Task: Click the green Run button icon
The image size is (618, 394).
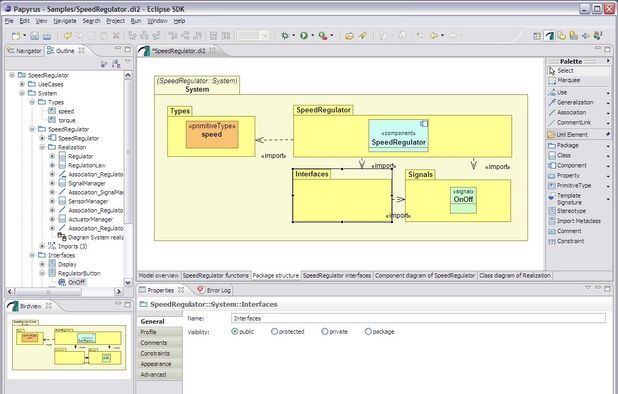Action: 303,36
